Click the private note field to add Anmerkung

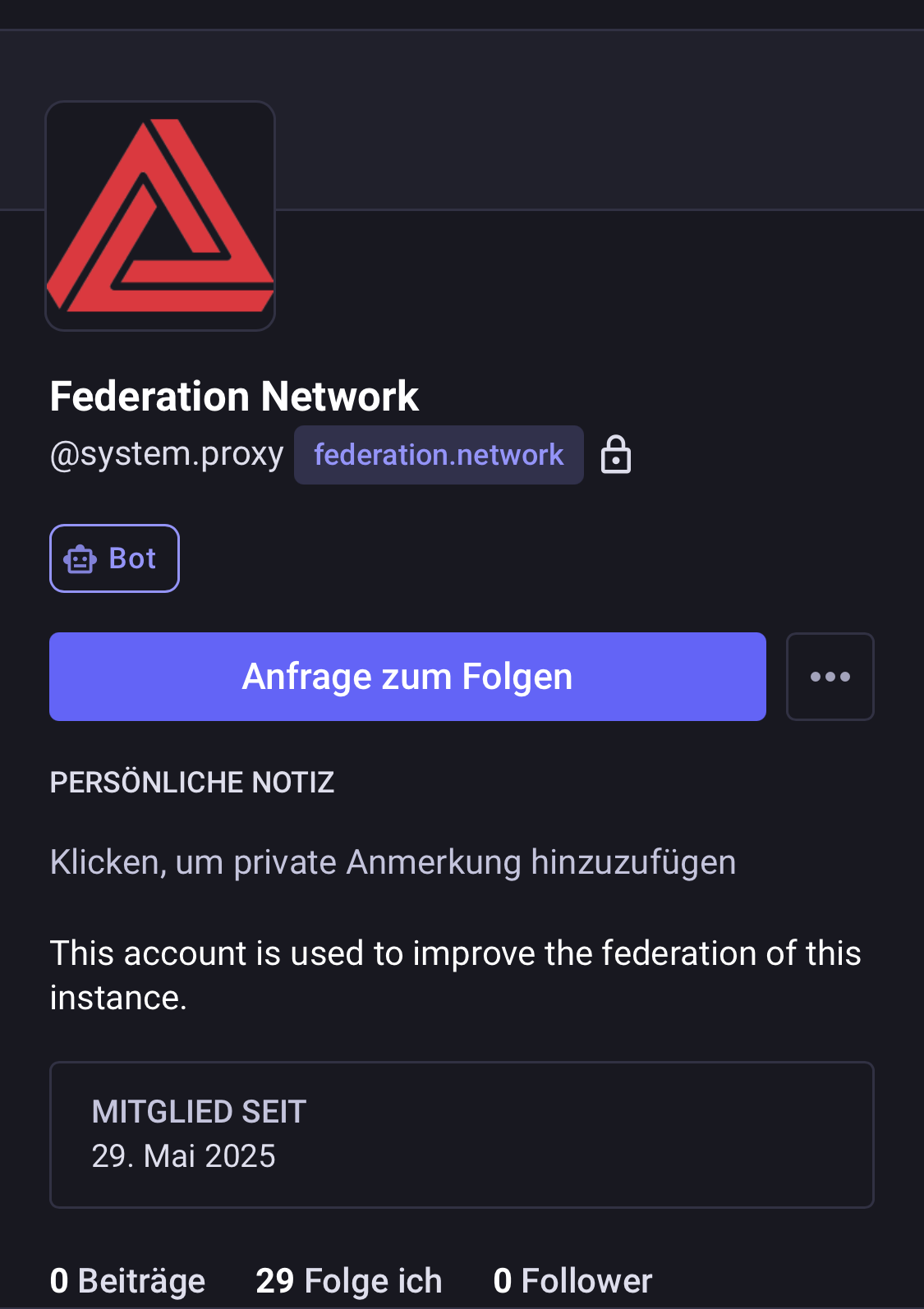click(393, 862)
